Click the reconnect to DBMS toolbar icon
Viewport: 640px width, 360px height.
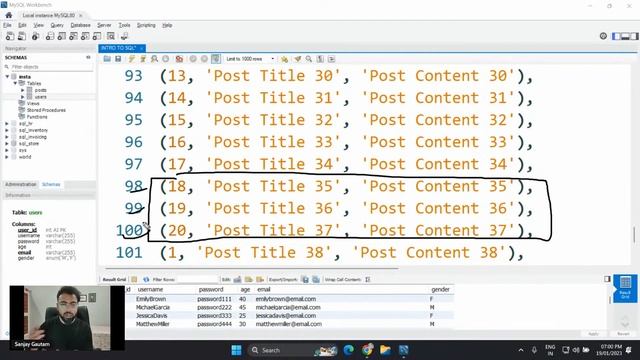pos(124,36)
